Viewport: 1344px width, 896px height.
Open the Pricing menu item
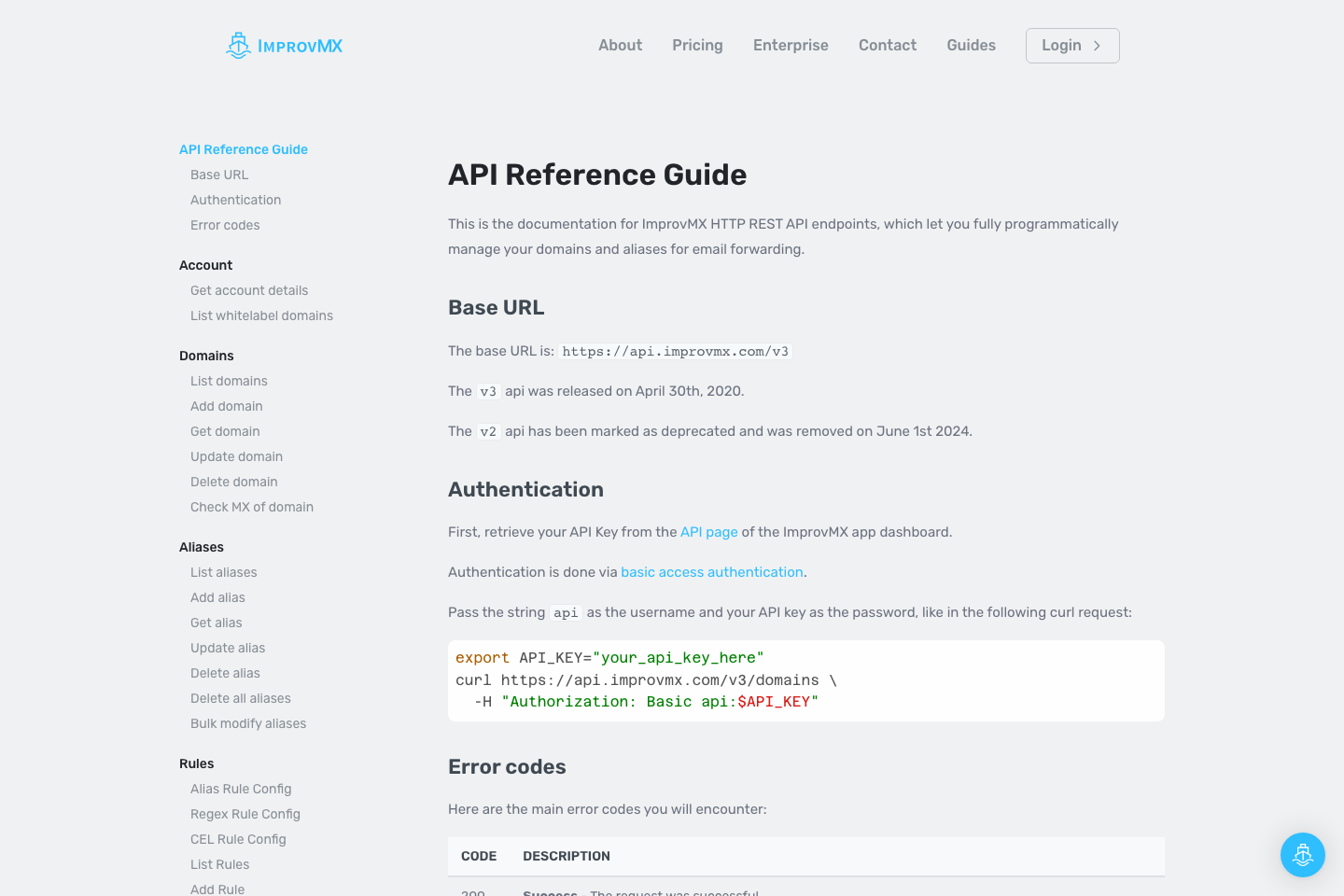[697, 45]
